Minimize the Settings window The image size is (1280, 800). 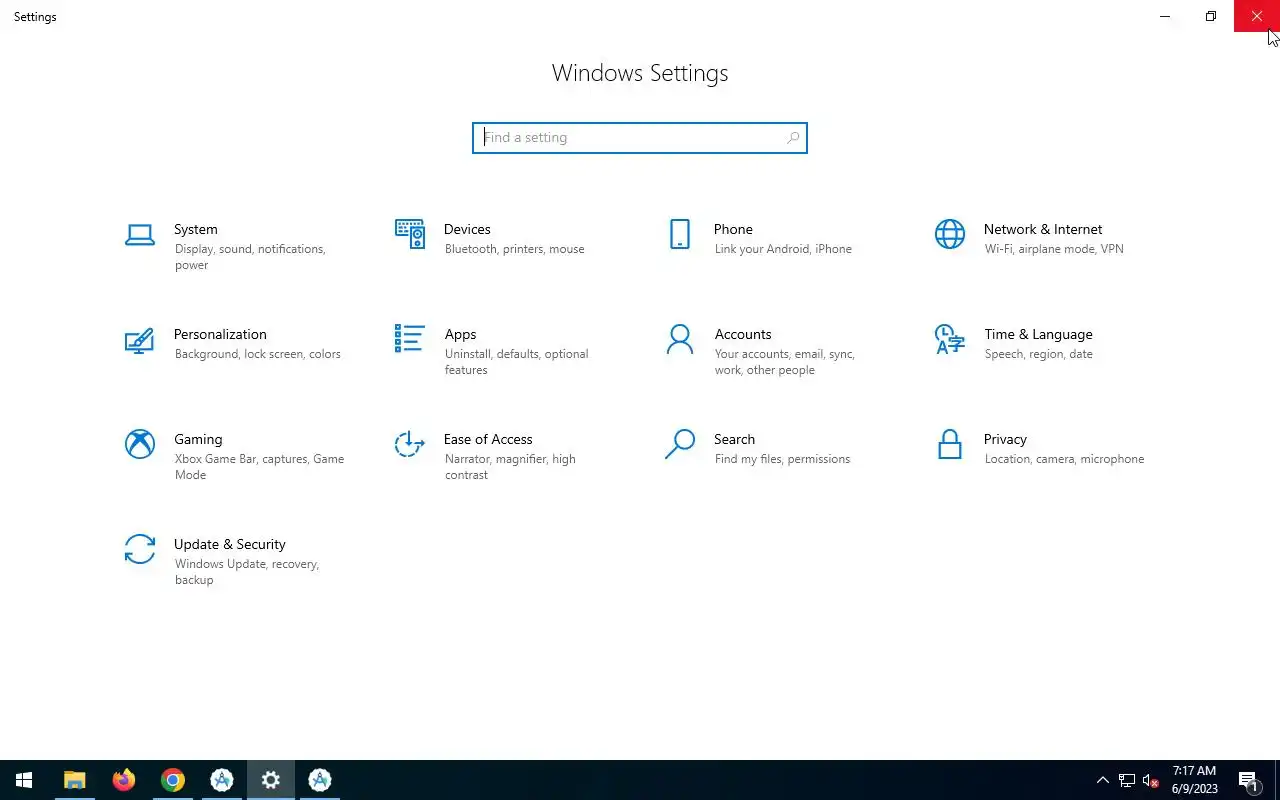click(1165, 16)
